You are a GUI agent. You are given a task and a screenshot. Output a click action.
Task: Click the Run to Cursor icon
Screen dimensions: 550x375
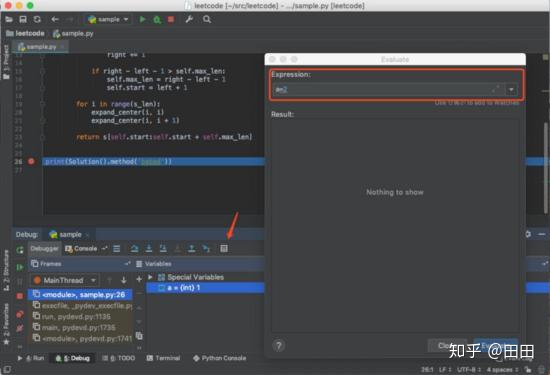[x=206, y=249]
